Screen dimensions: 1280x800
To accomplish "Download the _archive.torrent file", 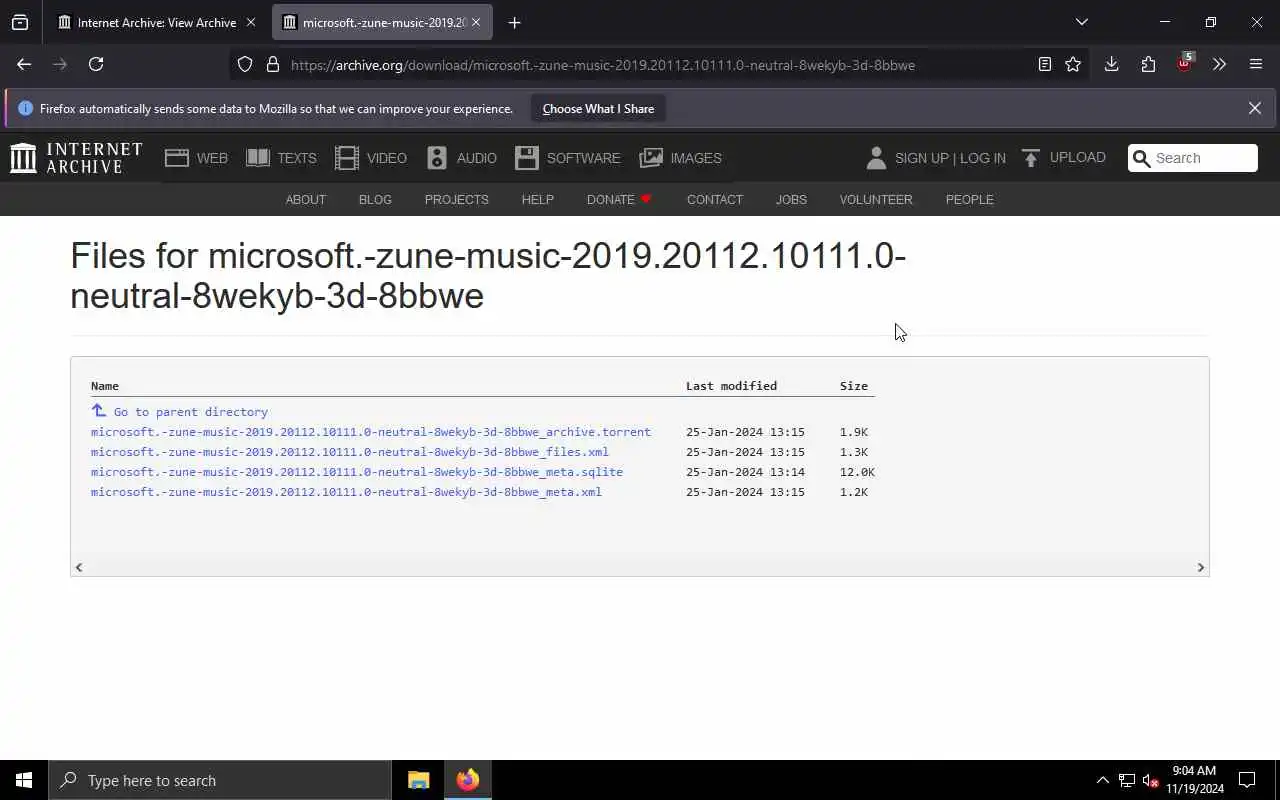I will 371,432.
